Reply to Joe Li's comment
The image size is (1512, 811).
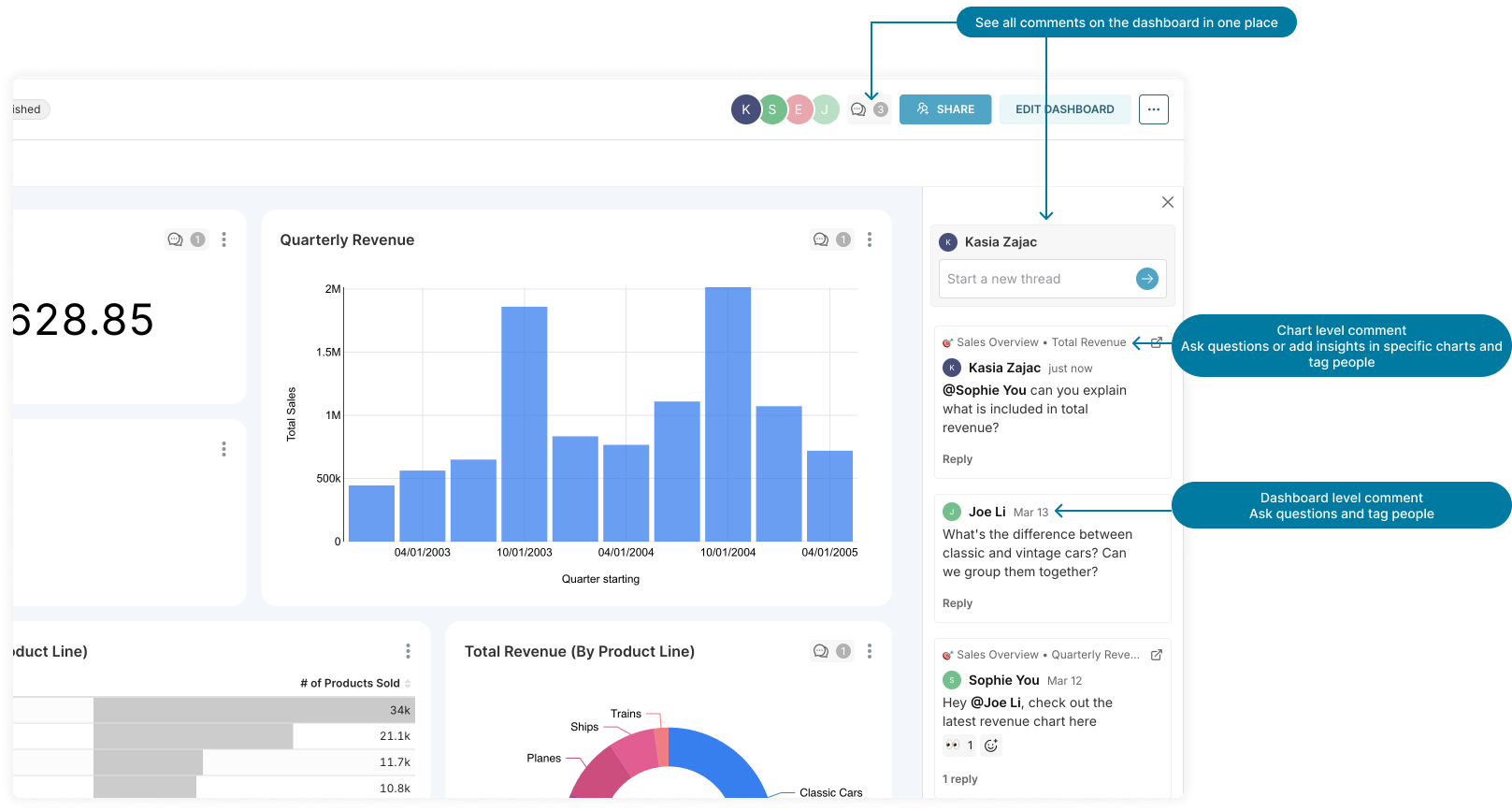[x=958, y=603]
